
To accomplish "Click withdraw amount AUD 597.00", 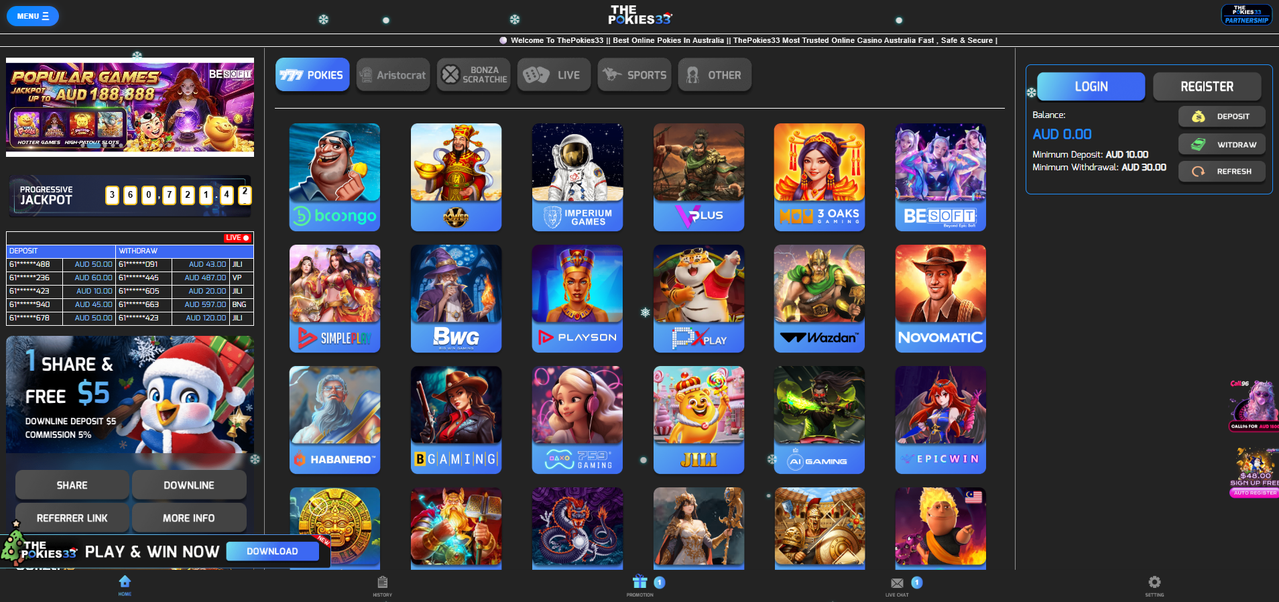I will click(207, 304).
